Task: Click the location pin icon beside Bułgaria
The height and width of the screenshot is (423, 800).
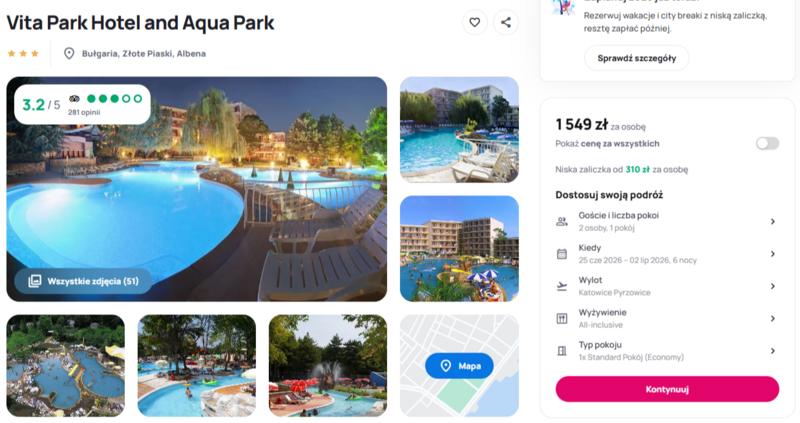Action: [69, 54]
